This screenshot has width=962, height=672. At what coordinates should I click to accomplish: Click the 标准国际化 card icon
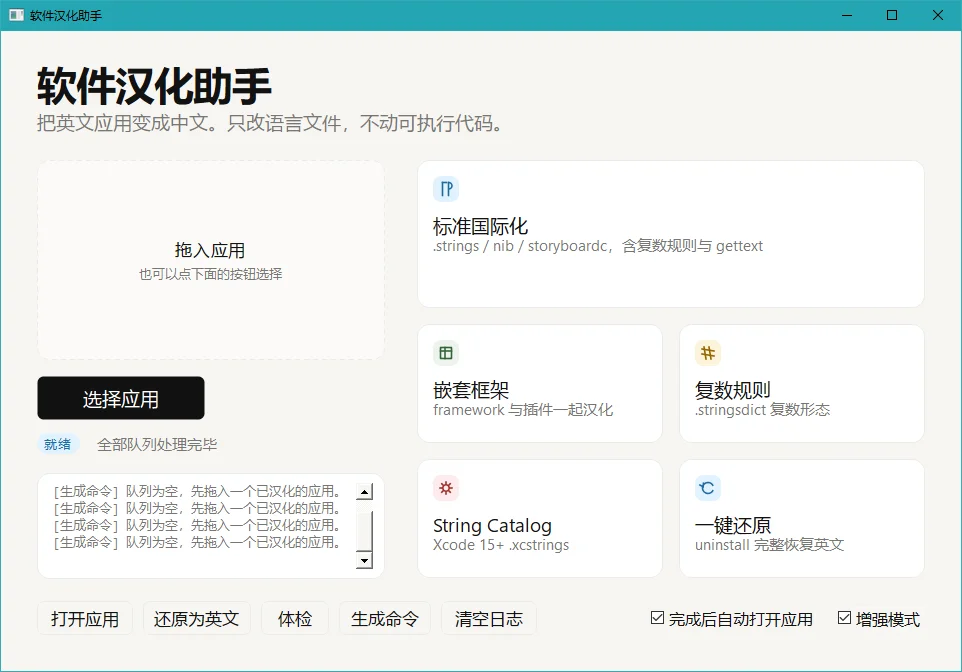click(x=446, y=189)
